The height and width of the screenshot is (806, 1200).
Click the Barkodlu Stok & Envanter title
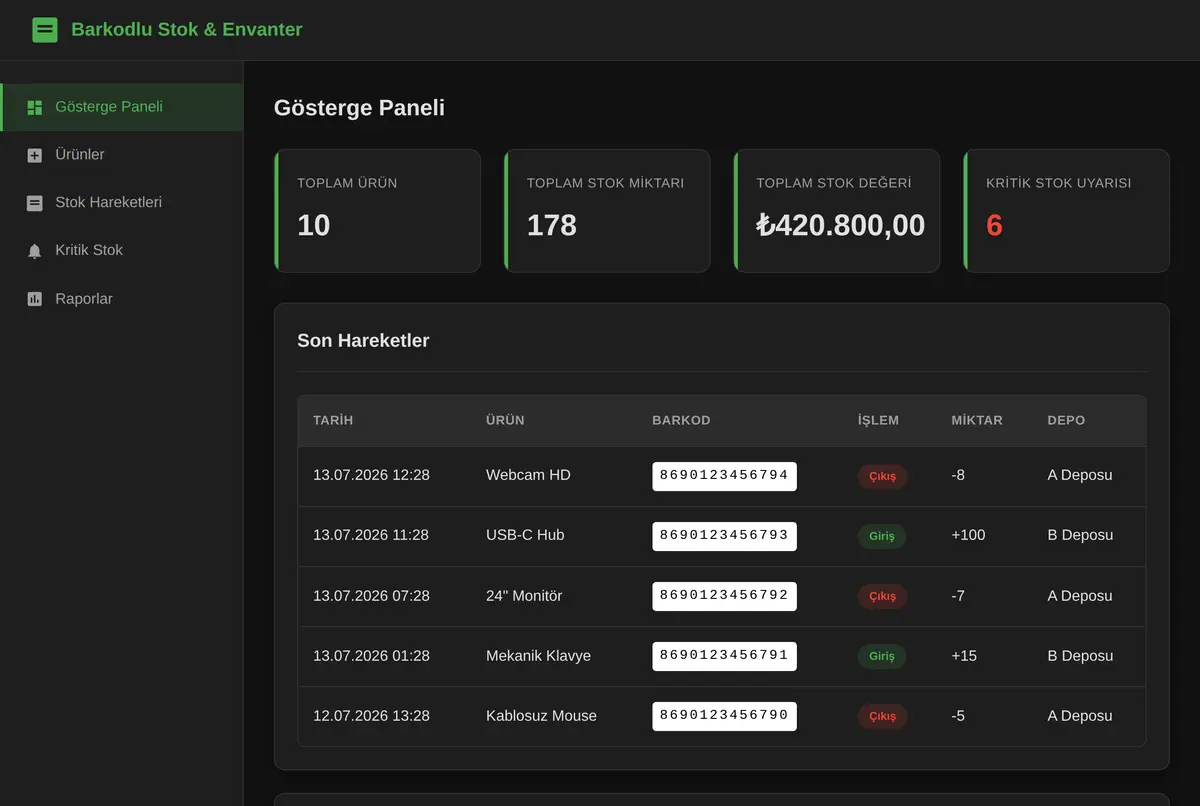[186, 30]
